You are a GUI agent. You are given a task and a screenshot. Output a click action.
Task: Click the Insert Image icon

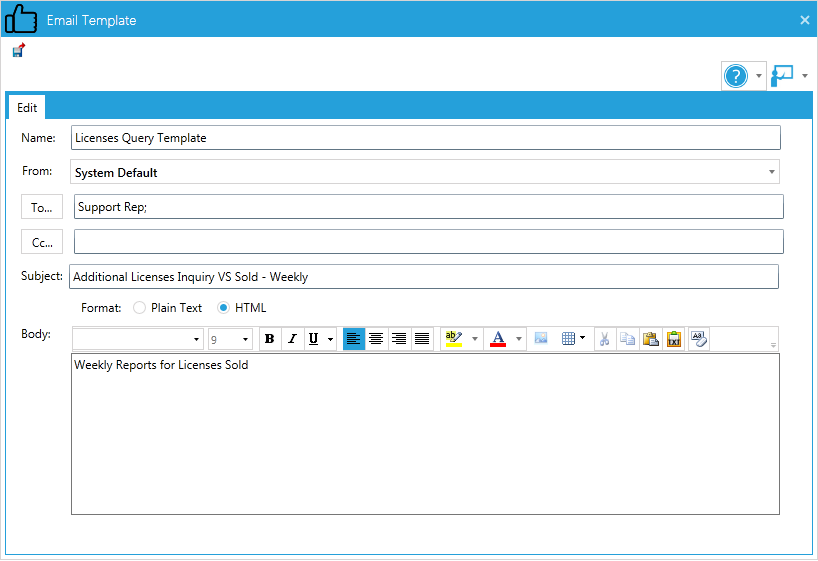coord(541,339)
